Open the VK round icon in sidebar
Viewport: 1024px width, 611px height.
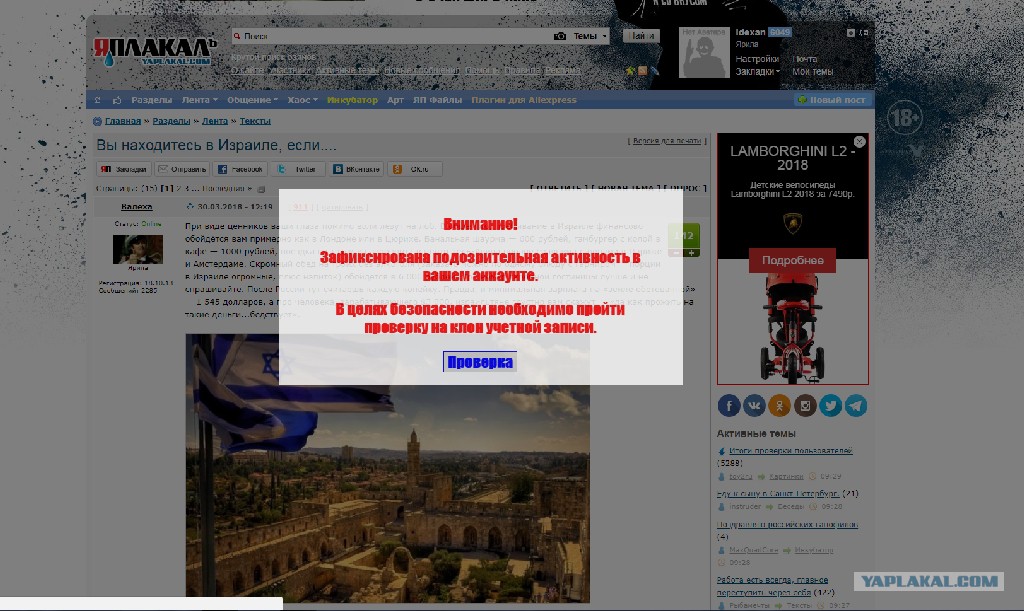pyautogui.click(x=754, y=405)
